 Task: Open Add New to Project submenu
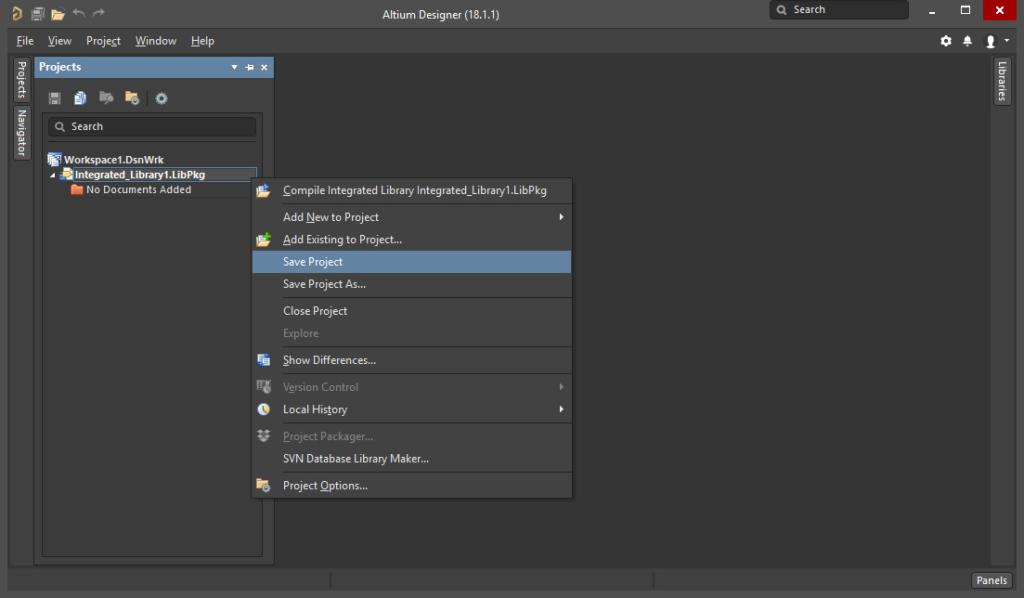click(x=411, y=217)
